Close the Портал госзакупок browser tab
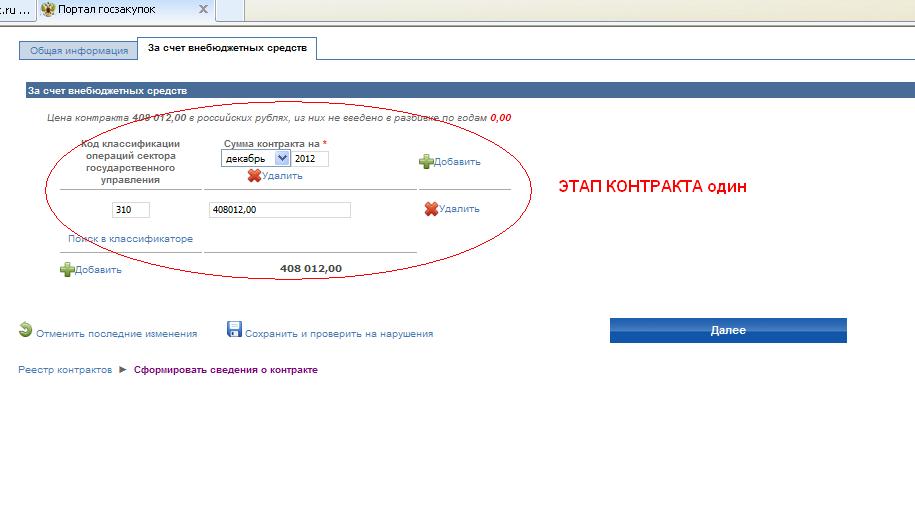The width and height of the screenshot is (915, 512). click(x=204, y=9)
